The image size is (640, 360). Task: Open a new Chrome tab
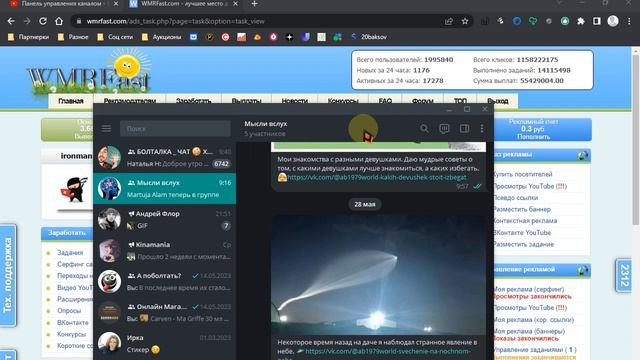(254, 4)
